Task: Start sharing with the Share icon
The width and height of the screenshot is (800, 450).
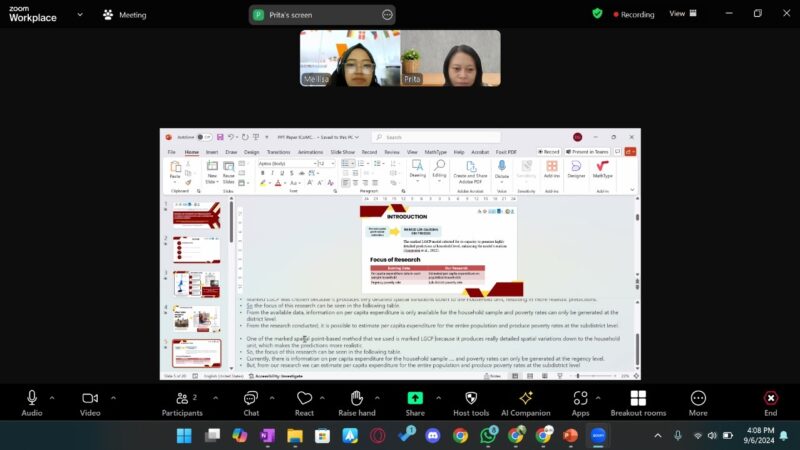Action: pyautogui.click(x=414, y=399)
